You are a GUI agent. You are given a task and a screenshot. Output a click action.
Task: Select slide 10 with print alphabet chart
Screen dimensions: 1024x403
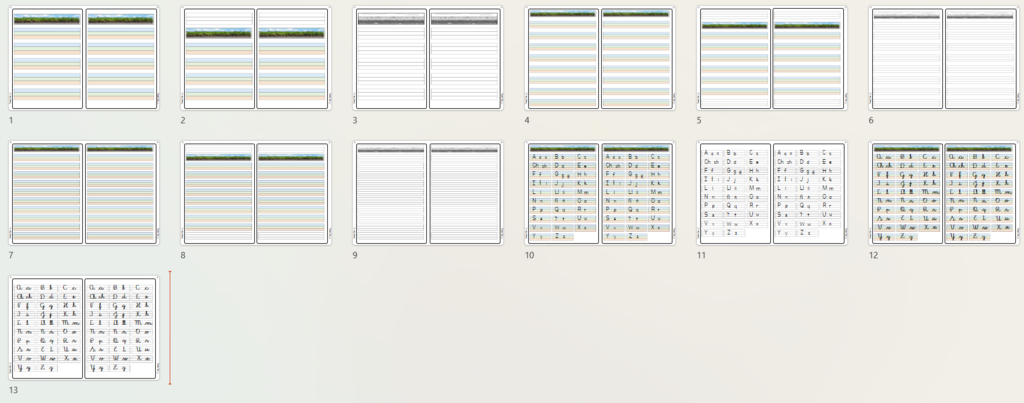click(x=600, y=193)
